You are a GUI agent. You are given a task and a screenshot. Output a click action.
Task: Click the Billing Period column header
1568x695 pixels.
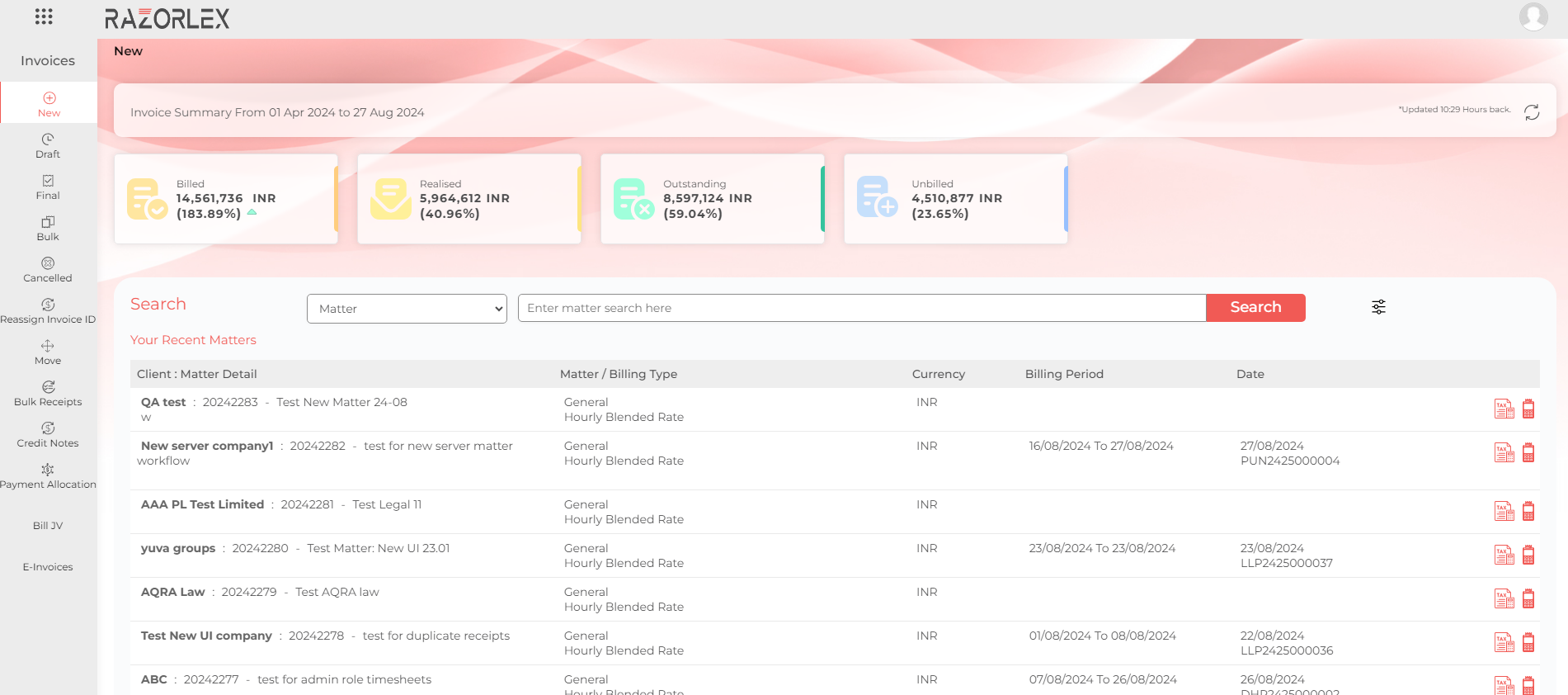1064,374
